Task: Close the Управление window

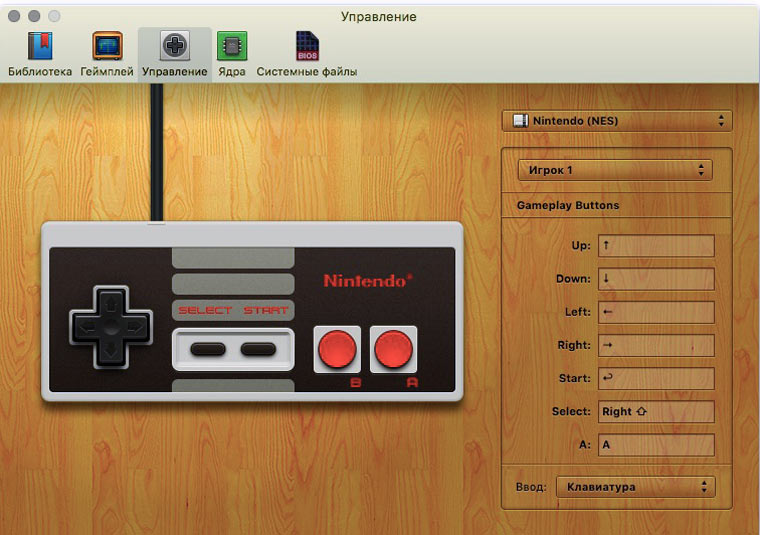Action: point(14,16)
